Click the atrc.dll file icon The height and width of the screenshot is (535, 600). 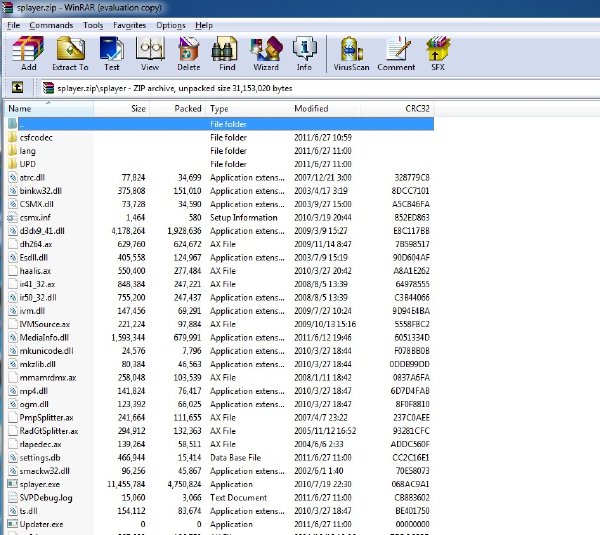(x=13, y=178)
